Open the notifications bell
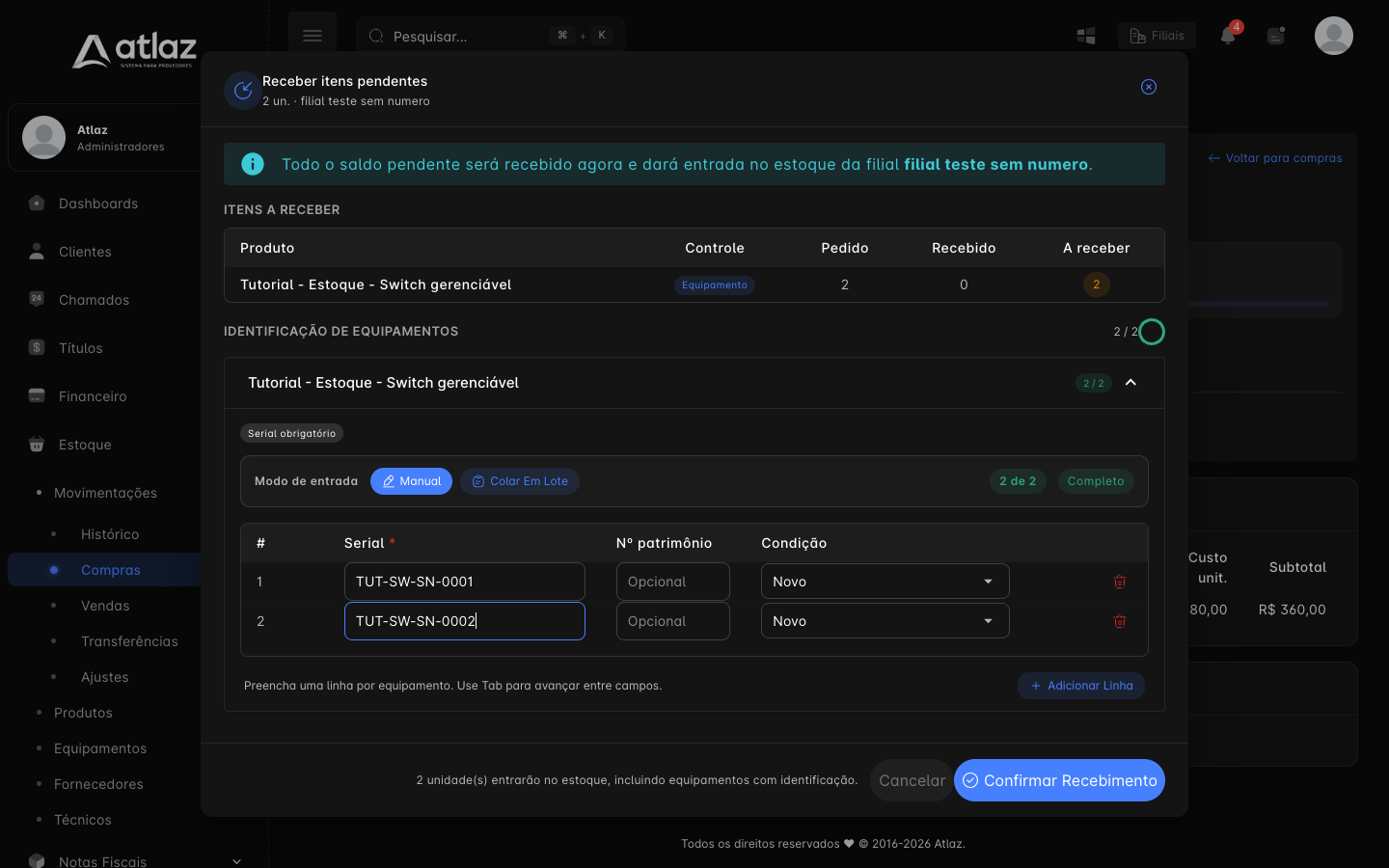The image size is (1389, 868). coord(1228,36)
